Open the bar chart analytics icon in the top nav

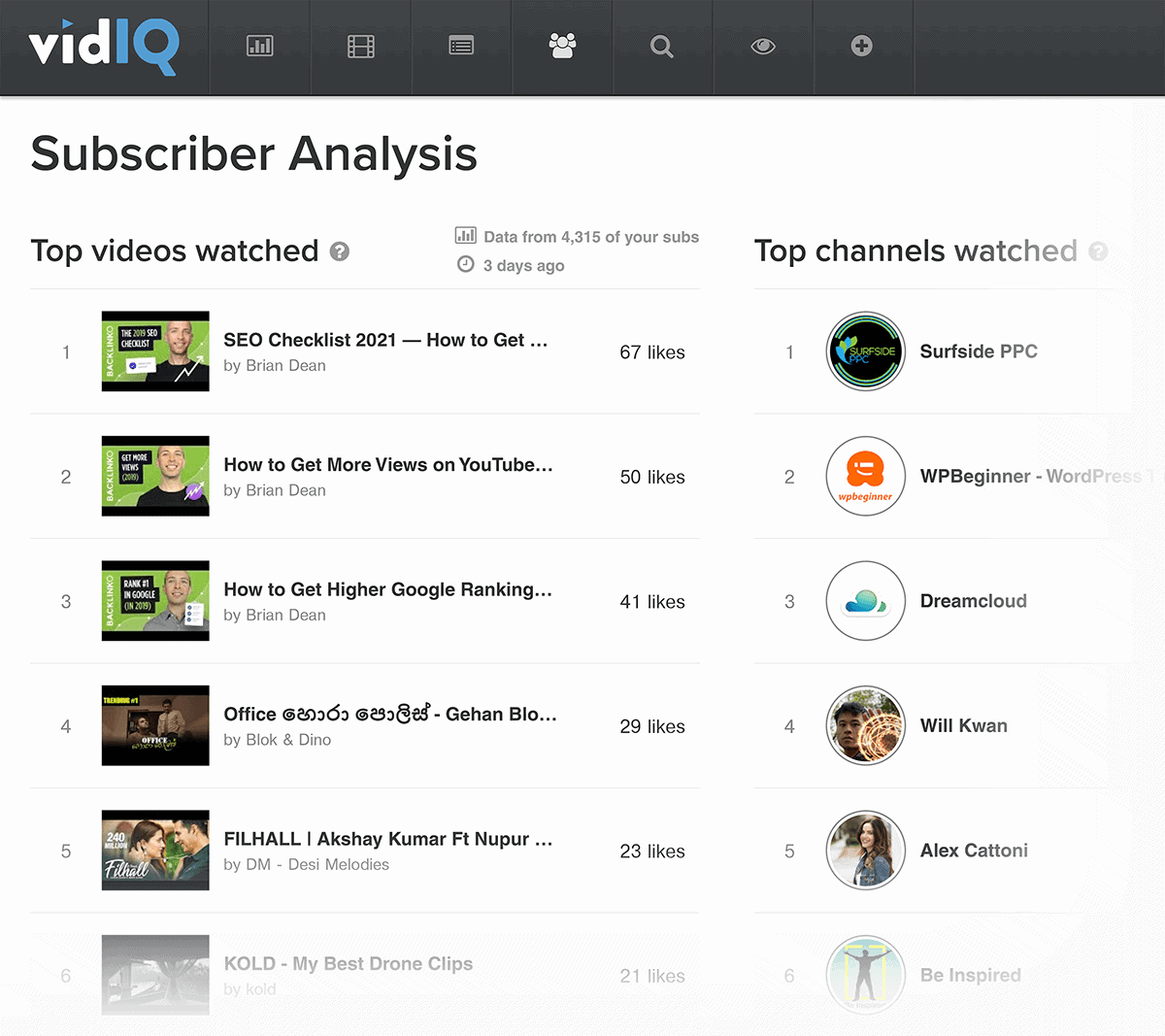[259, 46]
